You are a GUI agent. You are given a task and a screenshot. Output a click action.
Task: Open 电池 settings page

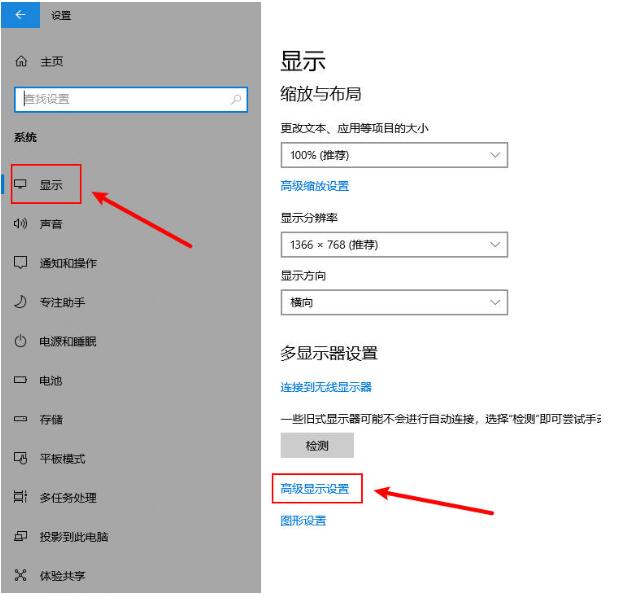(51, 380)
